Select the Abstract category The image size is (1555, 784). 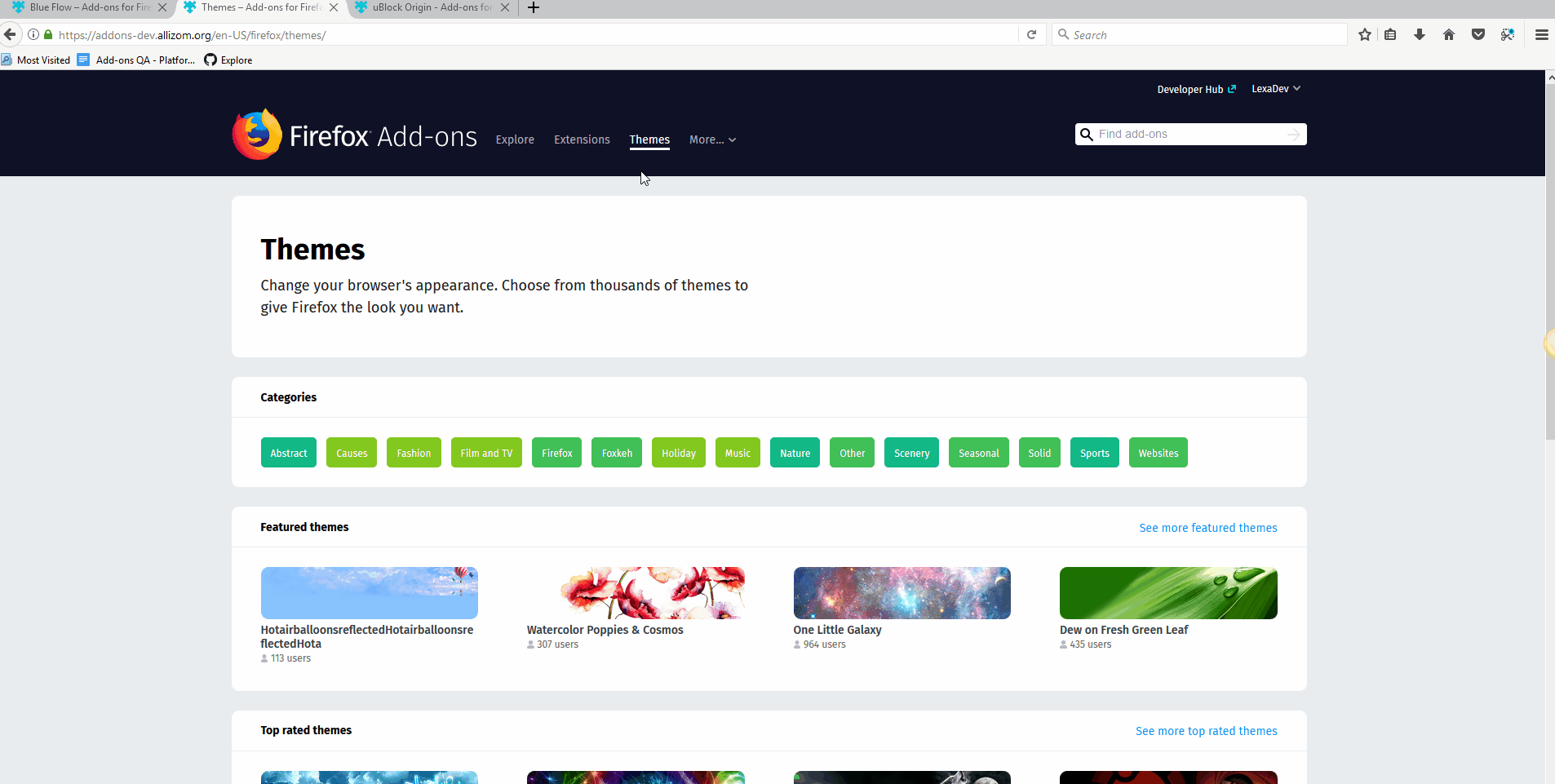pyautogui.click(x=289, y=453)
